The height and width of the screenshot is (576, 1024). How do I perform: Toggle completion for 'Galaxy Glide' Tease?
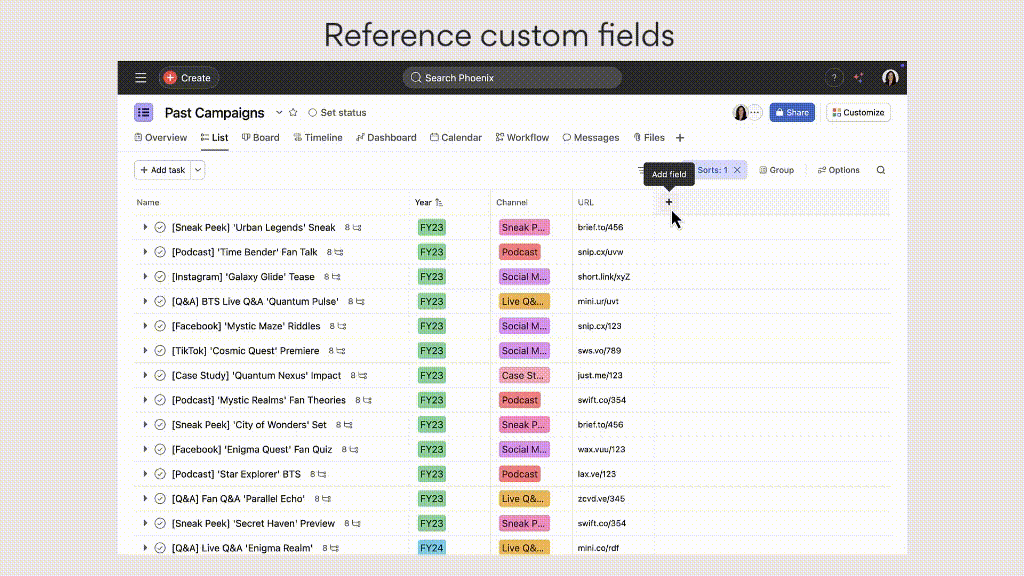coord(160,277)
